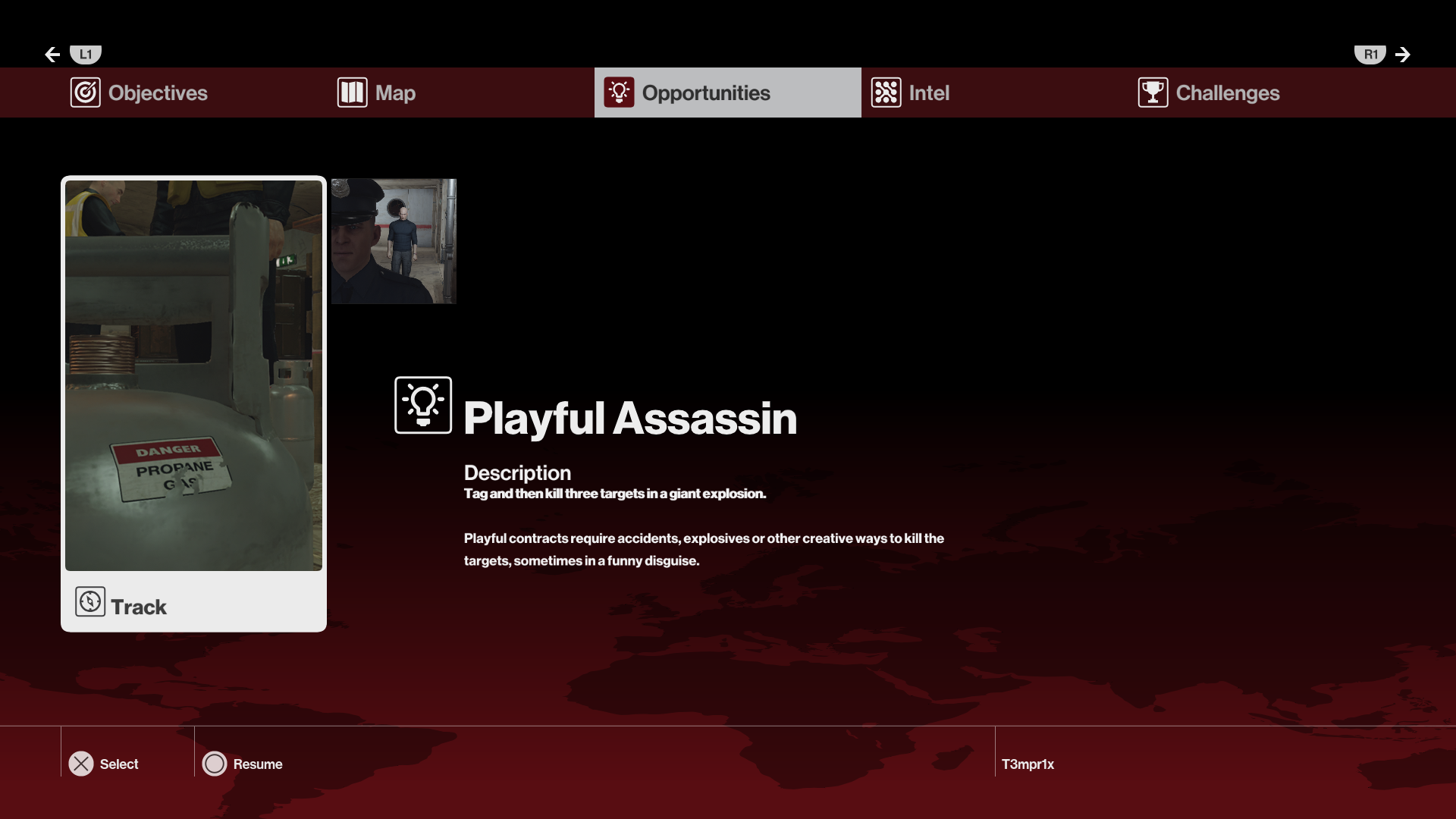Click the Challenges trophy icon

click(1153, 93)
